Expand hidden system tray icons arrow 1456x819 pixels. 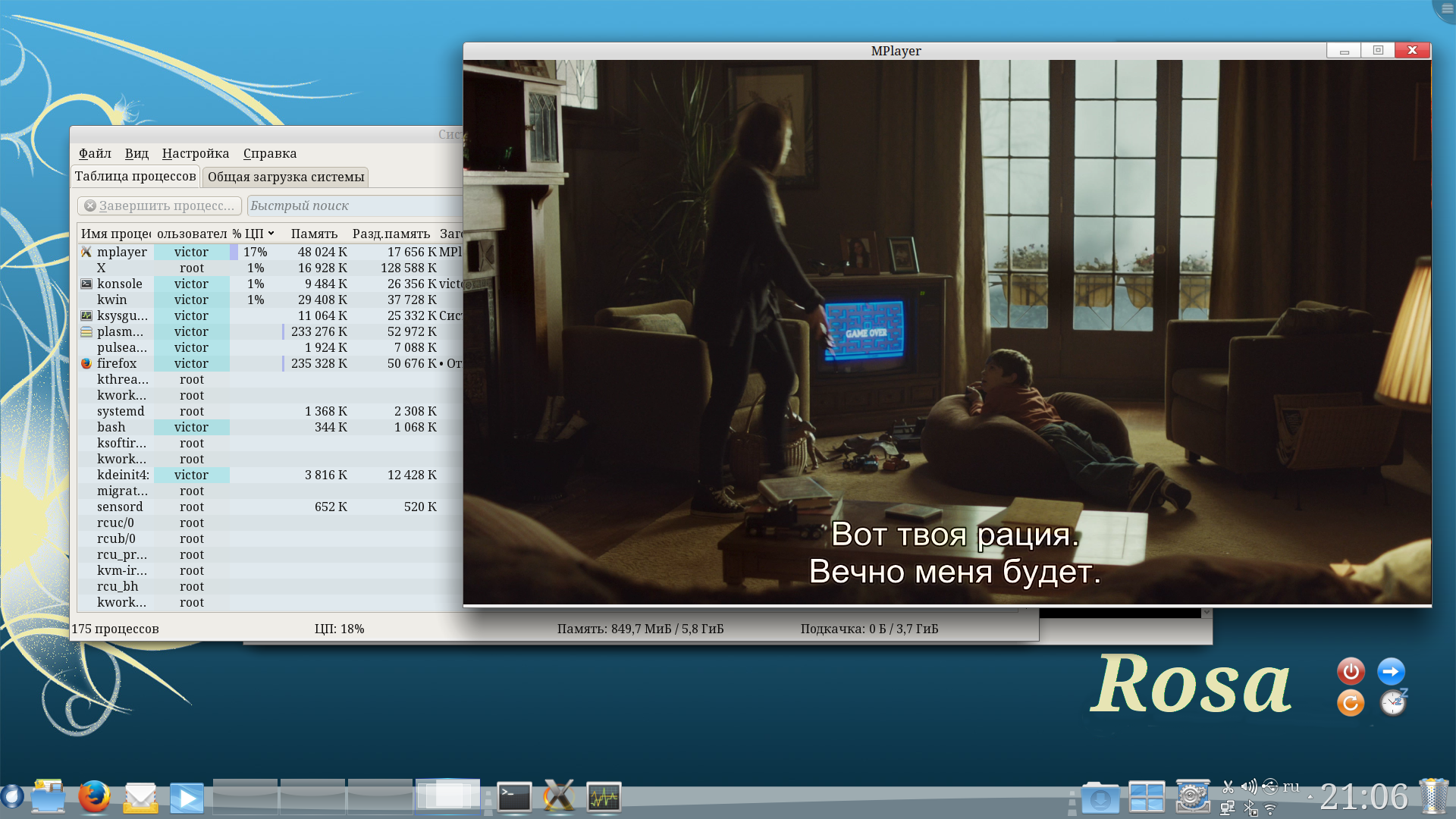[x=1310, y=797]
